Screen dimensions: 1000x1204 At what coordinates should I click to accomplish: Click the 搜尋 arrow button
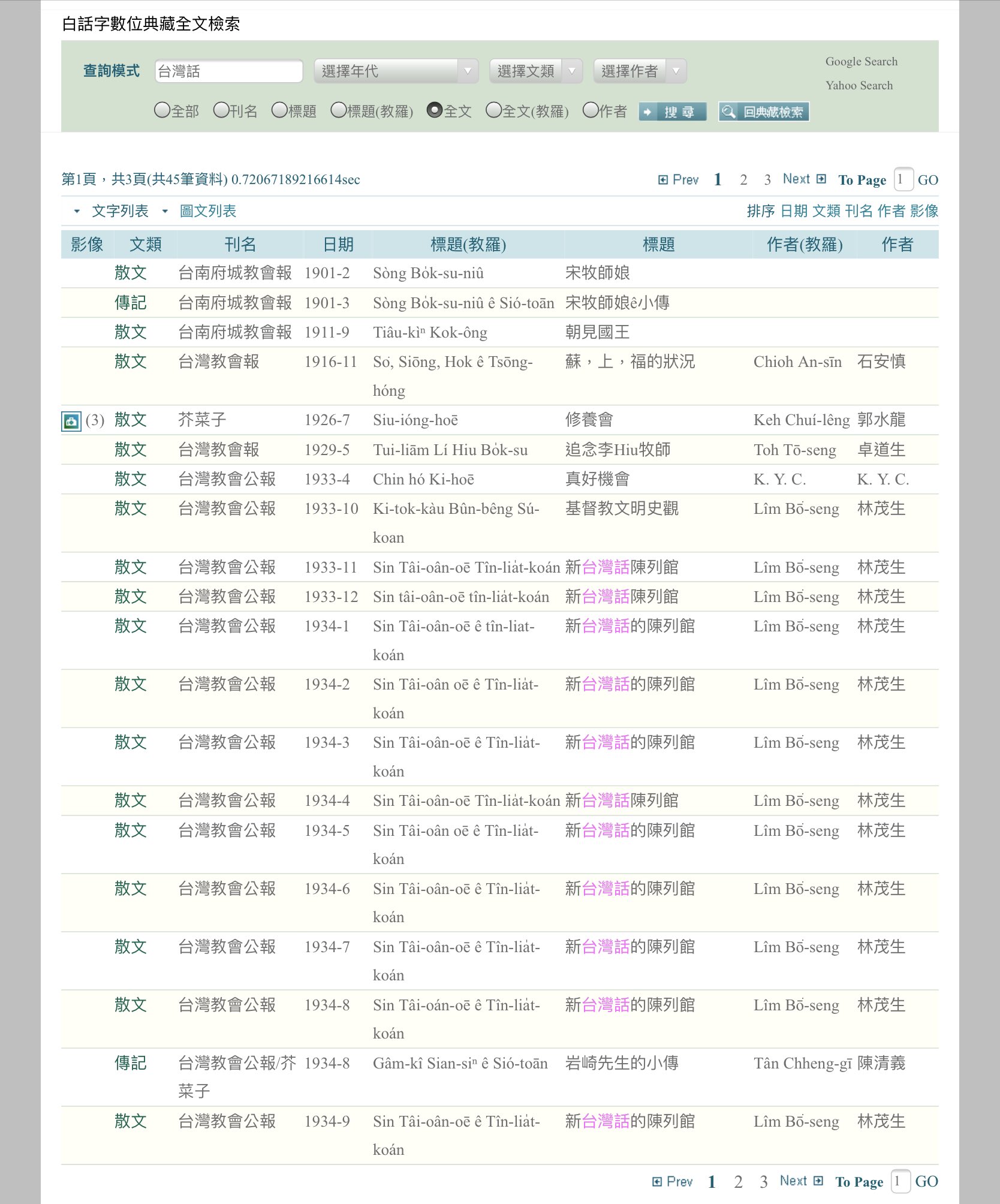[672, 112]
